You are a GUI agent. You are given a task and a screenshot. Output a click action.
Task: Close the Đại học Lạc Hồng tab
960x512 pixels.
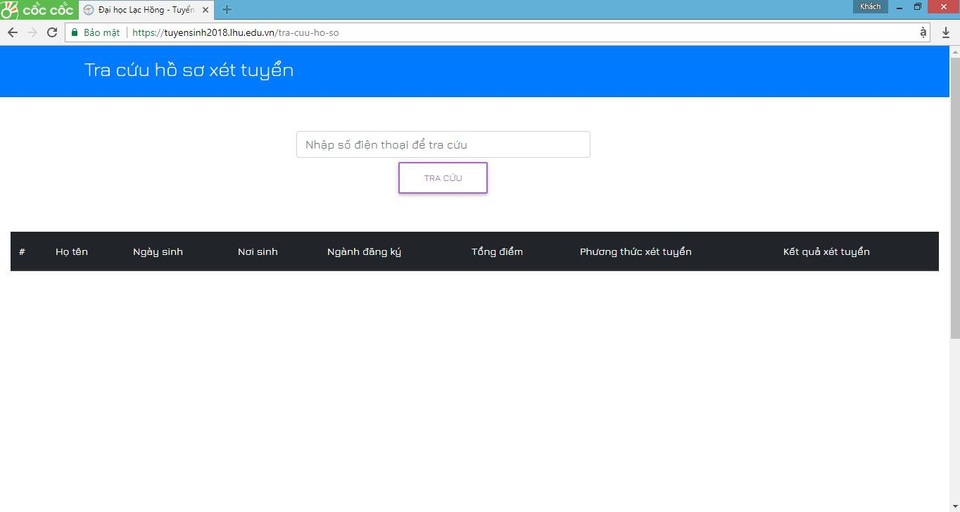click(205, 10)
